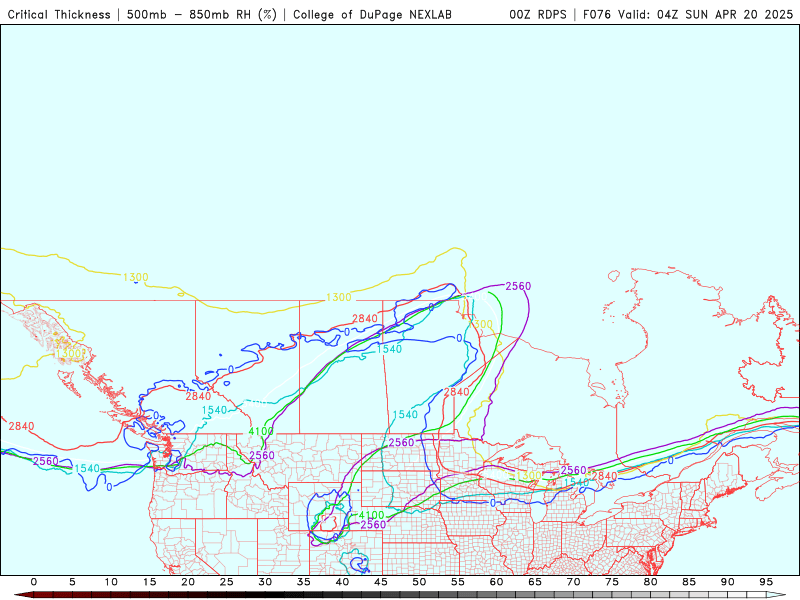Click the color bar's "50" tick label
The image size is (800, 600).
pyautogui.click(x=419, y=582)
